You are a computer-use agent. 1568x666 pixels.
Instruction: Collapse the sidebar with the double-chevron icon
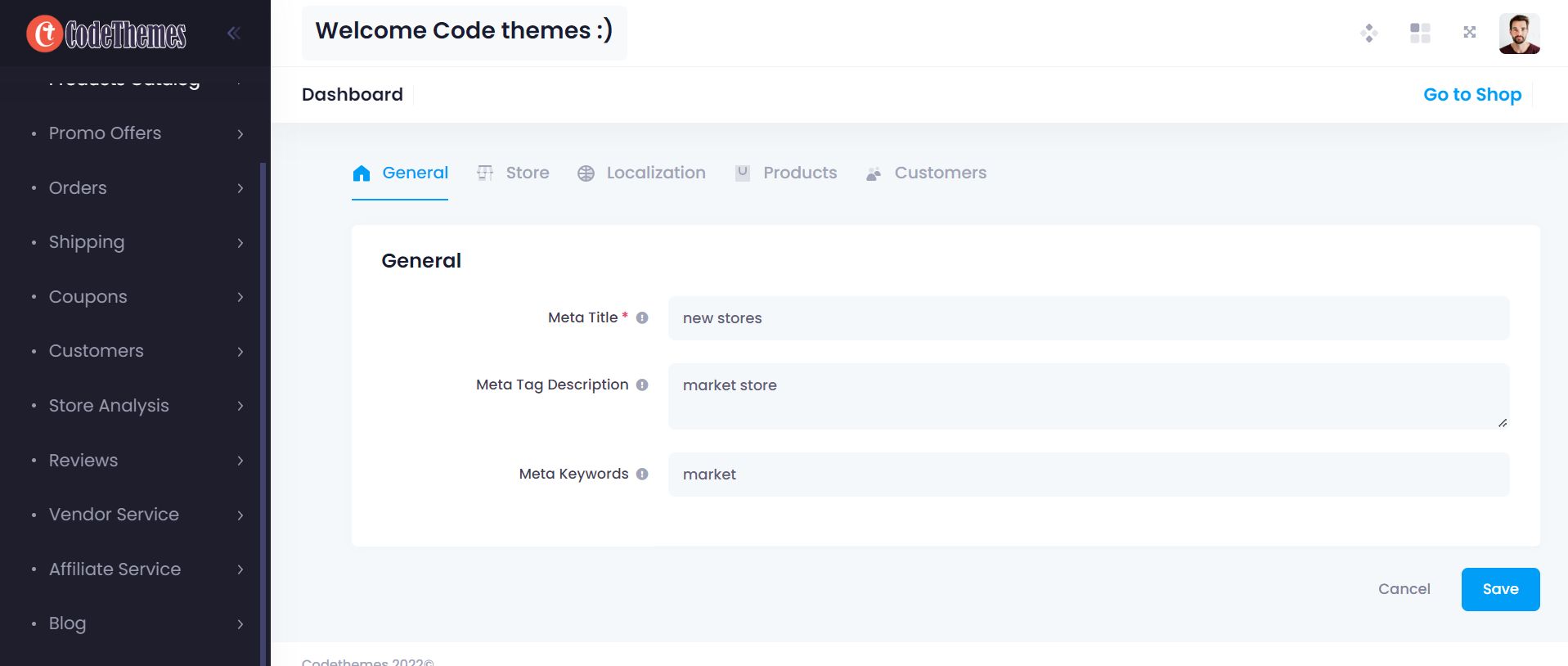tap(234, 33)
